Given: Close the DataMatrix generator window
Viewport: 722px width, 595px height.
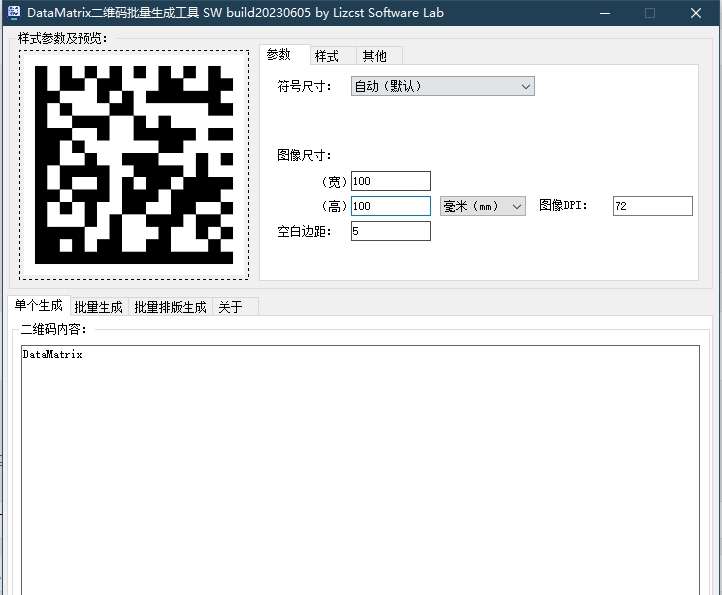Looking at the screenshot, I should [696, 13].
